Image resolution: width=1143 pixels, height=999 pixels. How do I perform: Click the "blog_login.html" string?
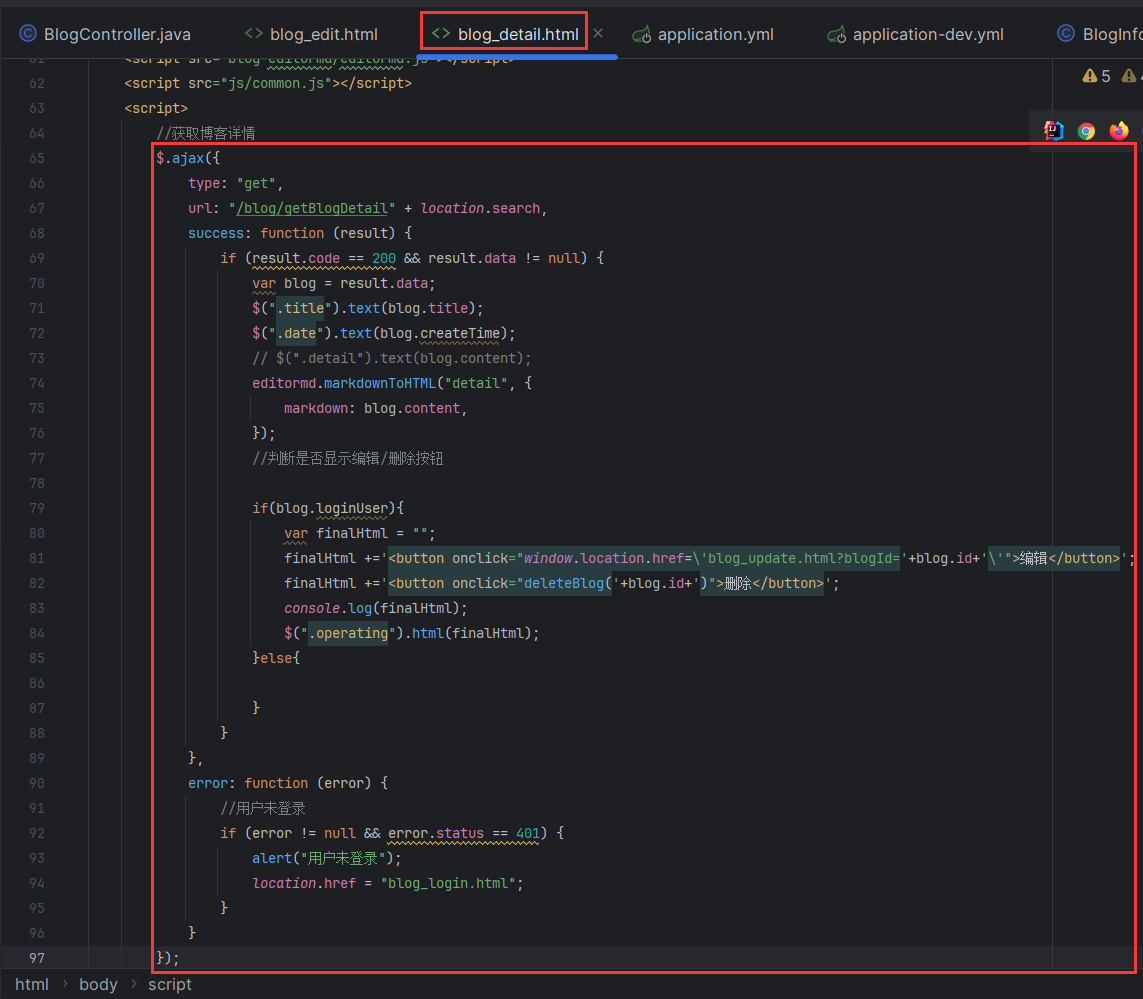(448, 884)
